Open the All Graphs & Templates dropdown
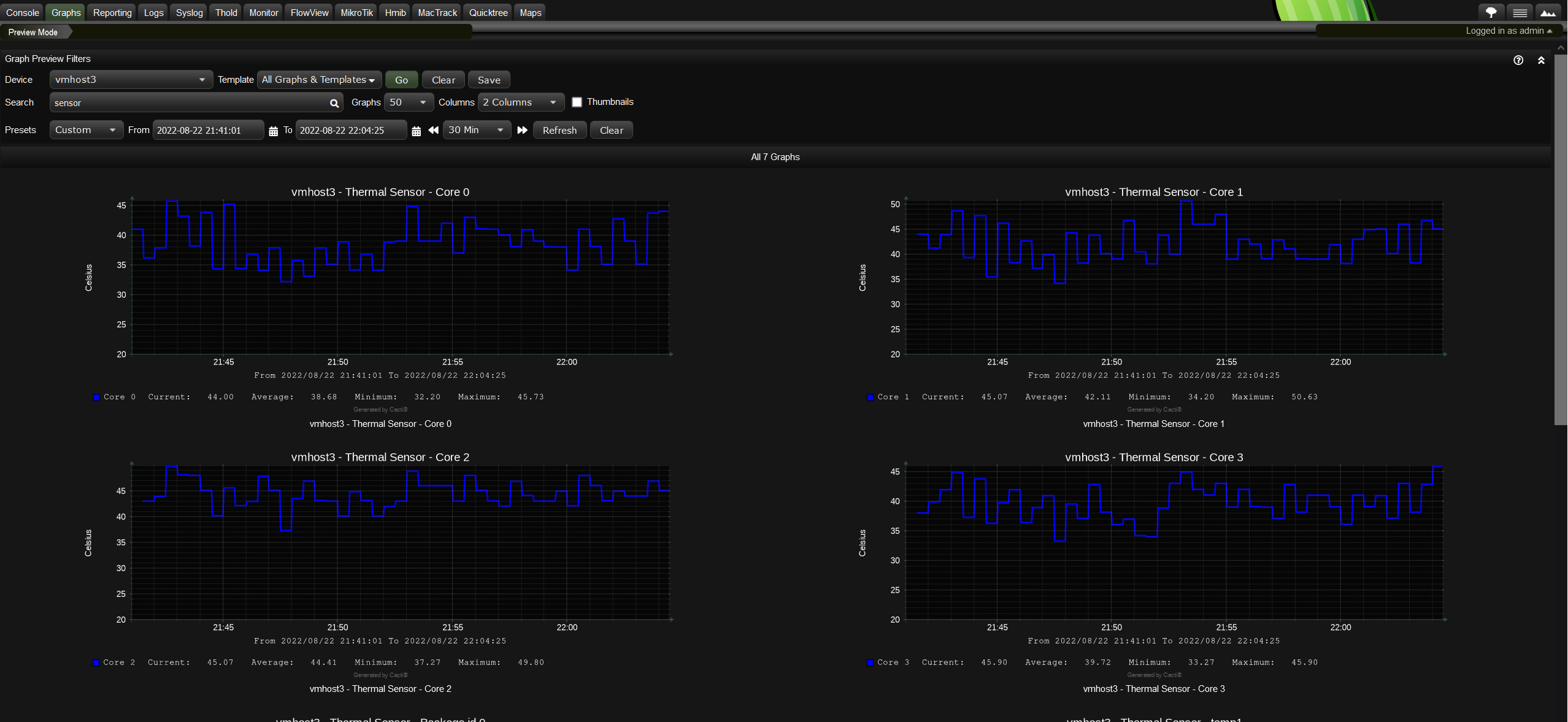 click(319, 80)
